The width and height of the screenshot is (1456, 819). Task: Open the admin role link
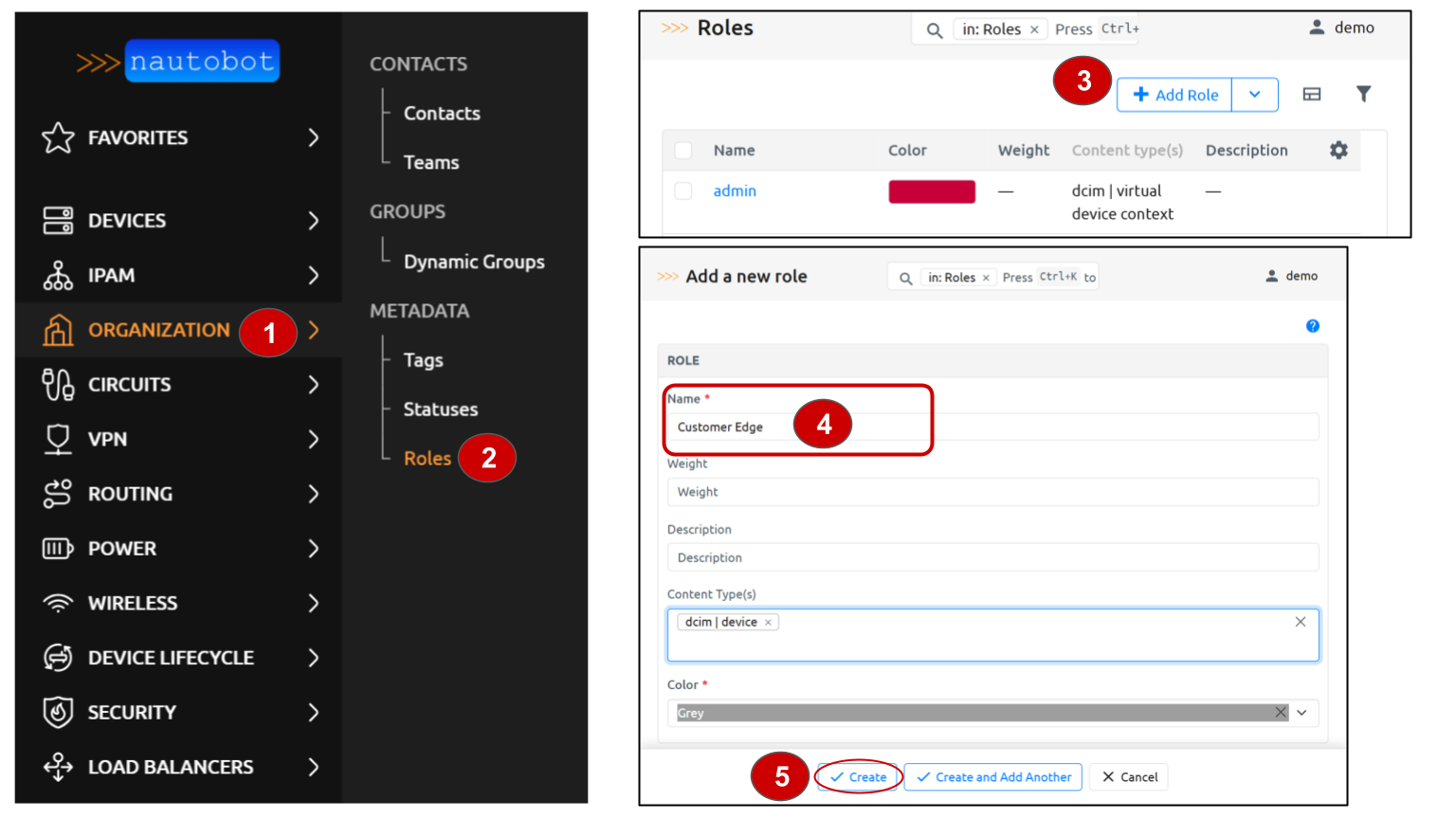[x=735, y=191]
